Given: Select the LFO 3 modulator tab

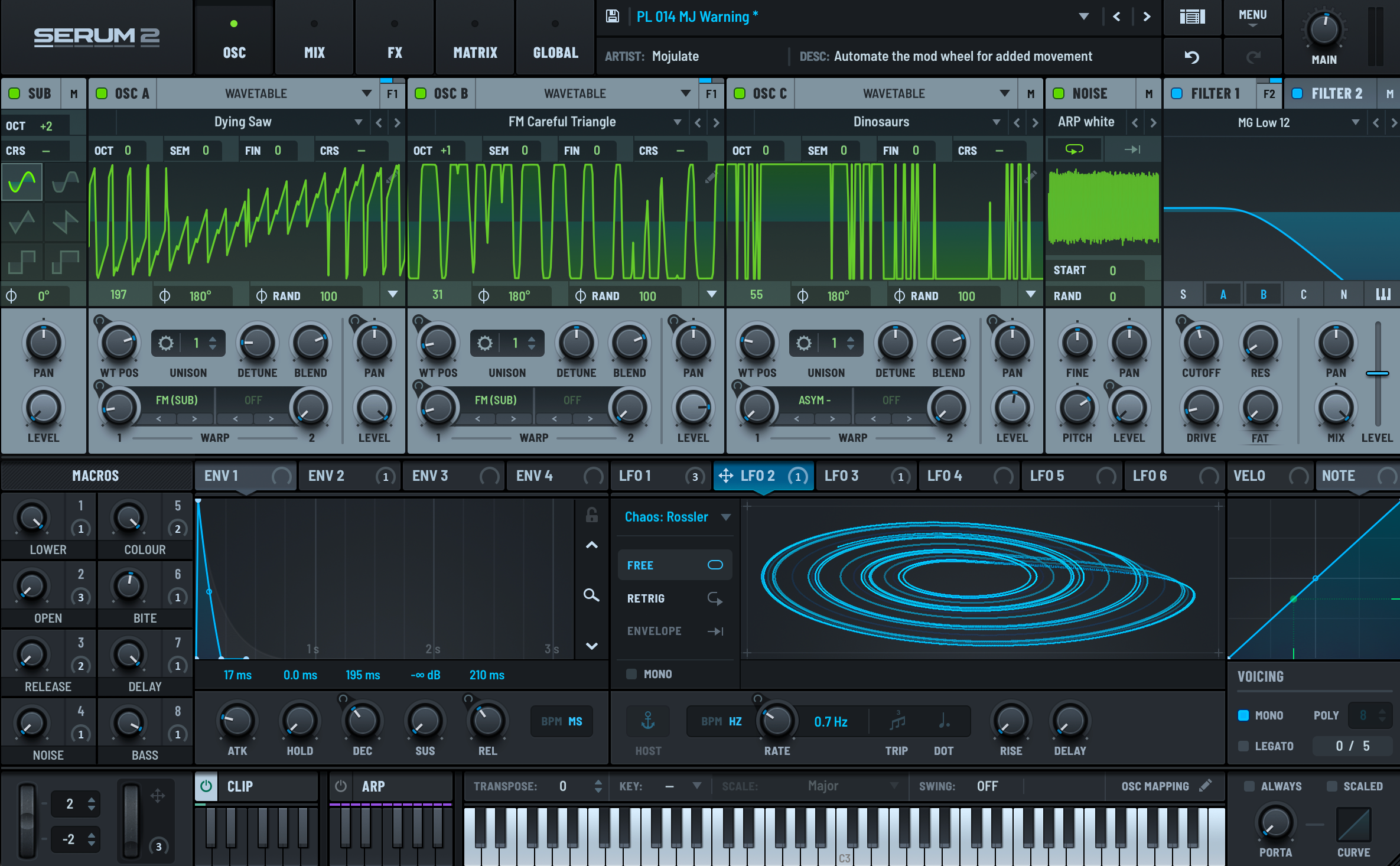Looking at the screenshot, I should point(867,476).
